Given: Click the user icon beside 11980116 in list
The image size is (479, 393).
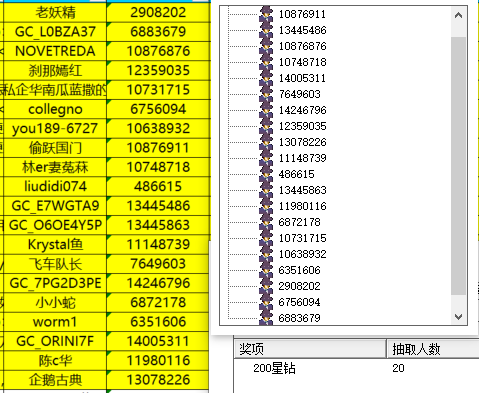Looking at the screenshot, I should 266,206.
